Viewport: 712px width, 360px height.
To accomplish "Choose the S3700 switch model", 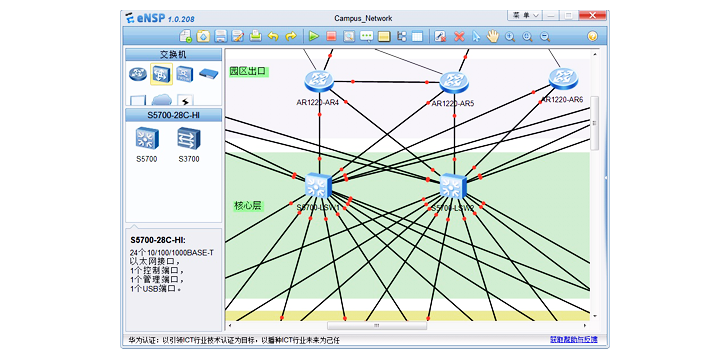I will pos(189,144).
